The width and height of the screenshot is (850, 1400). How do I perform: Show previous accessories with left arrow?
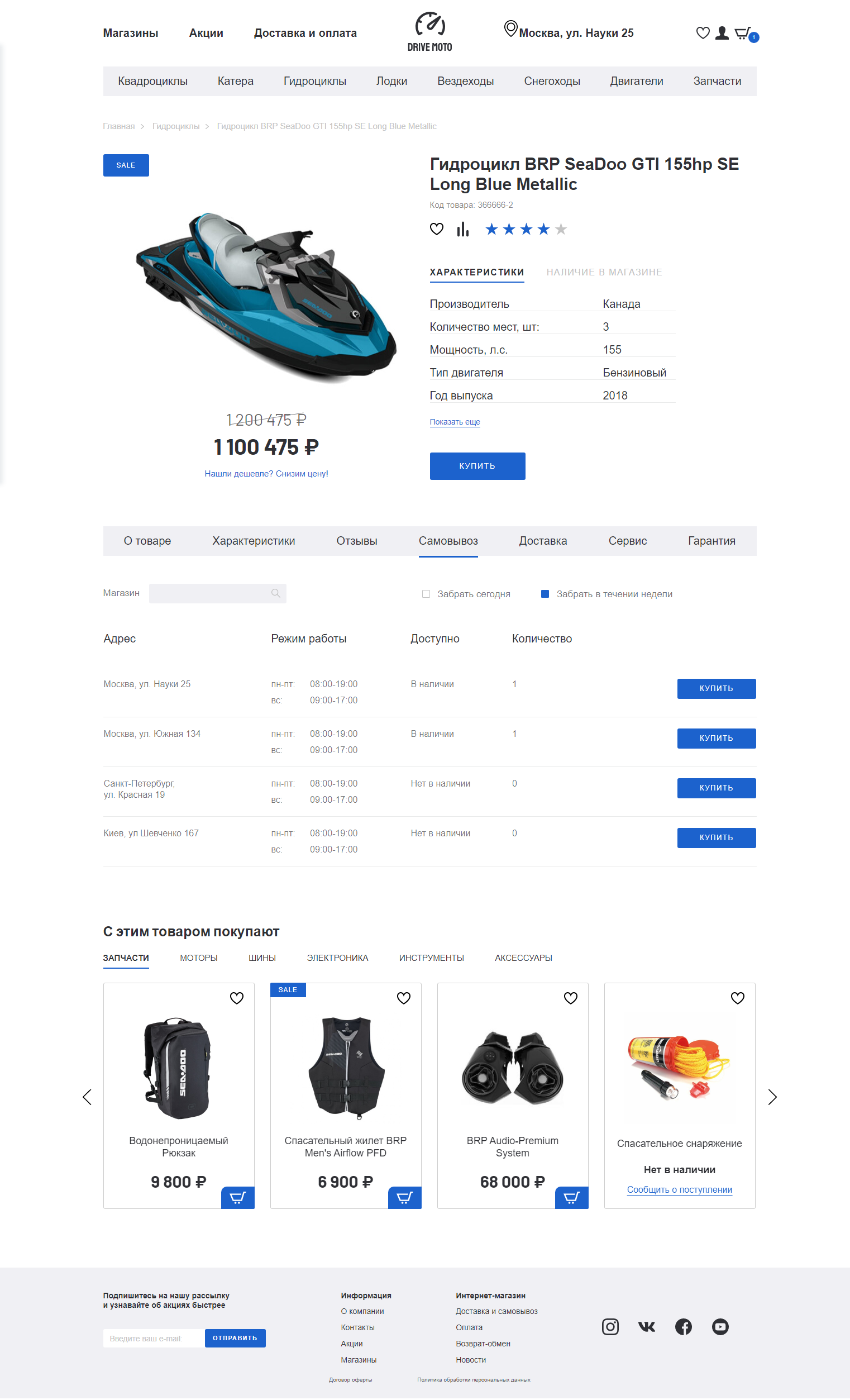[87, 1097]
